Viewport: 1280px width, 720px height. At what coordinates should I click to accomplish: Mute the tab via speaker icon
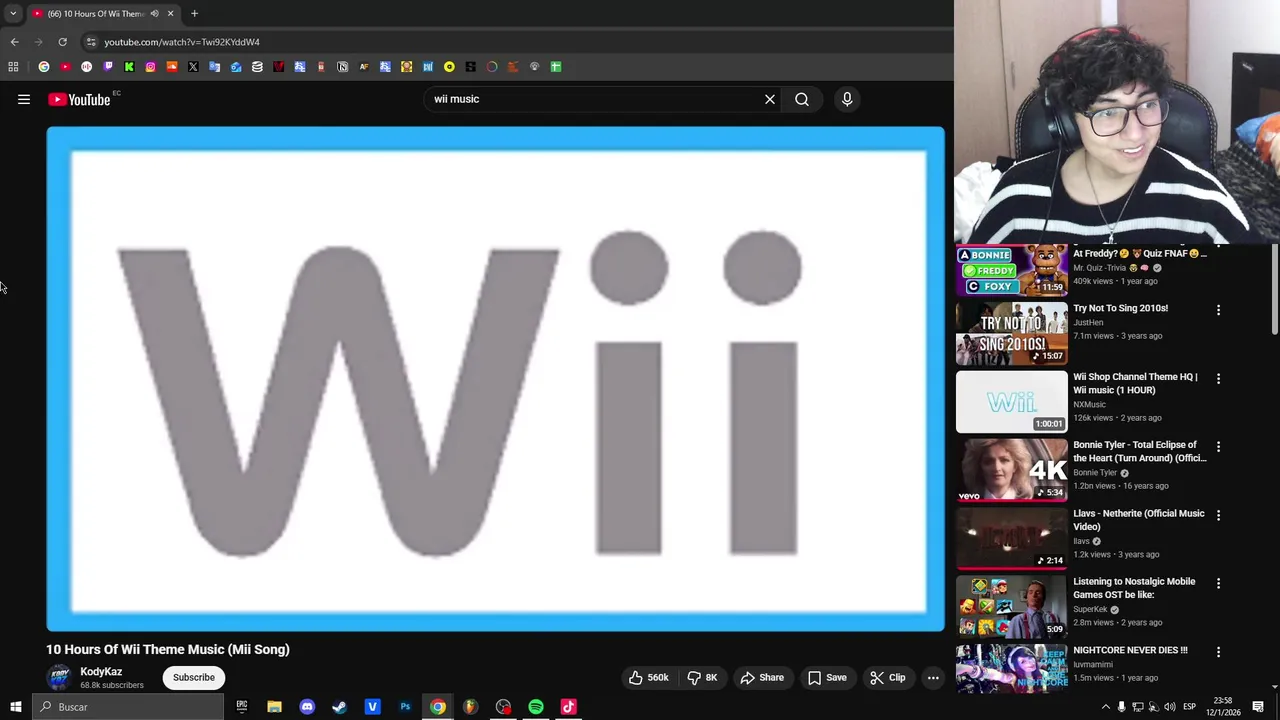(x=154, y=13)
